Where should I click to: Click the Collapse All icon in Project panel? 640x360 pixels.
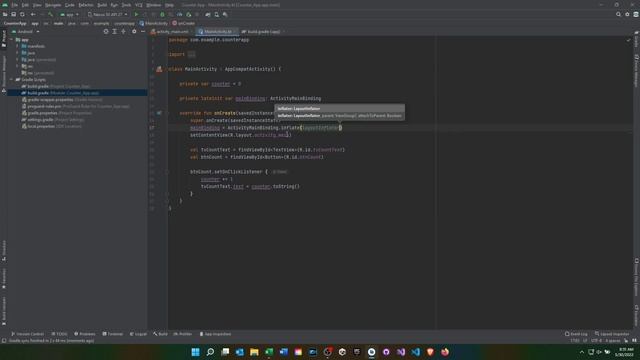tap(123, 31)
